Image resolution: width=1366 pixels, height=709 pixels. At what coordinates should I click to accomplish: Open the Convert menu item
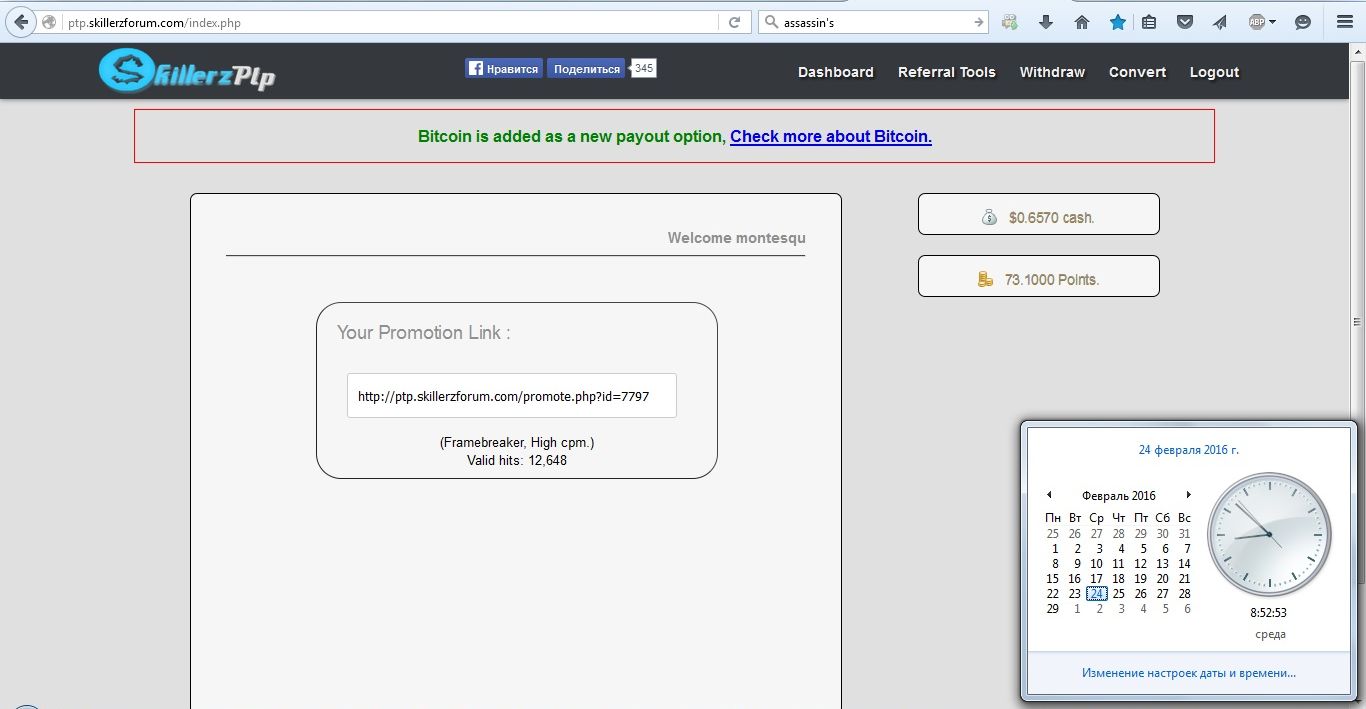click(1138, 72)
